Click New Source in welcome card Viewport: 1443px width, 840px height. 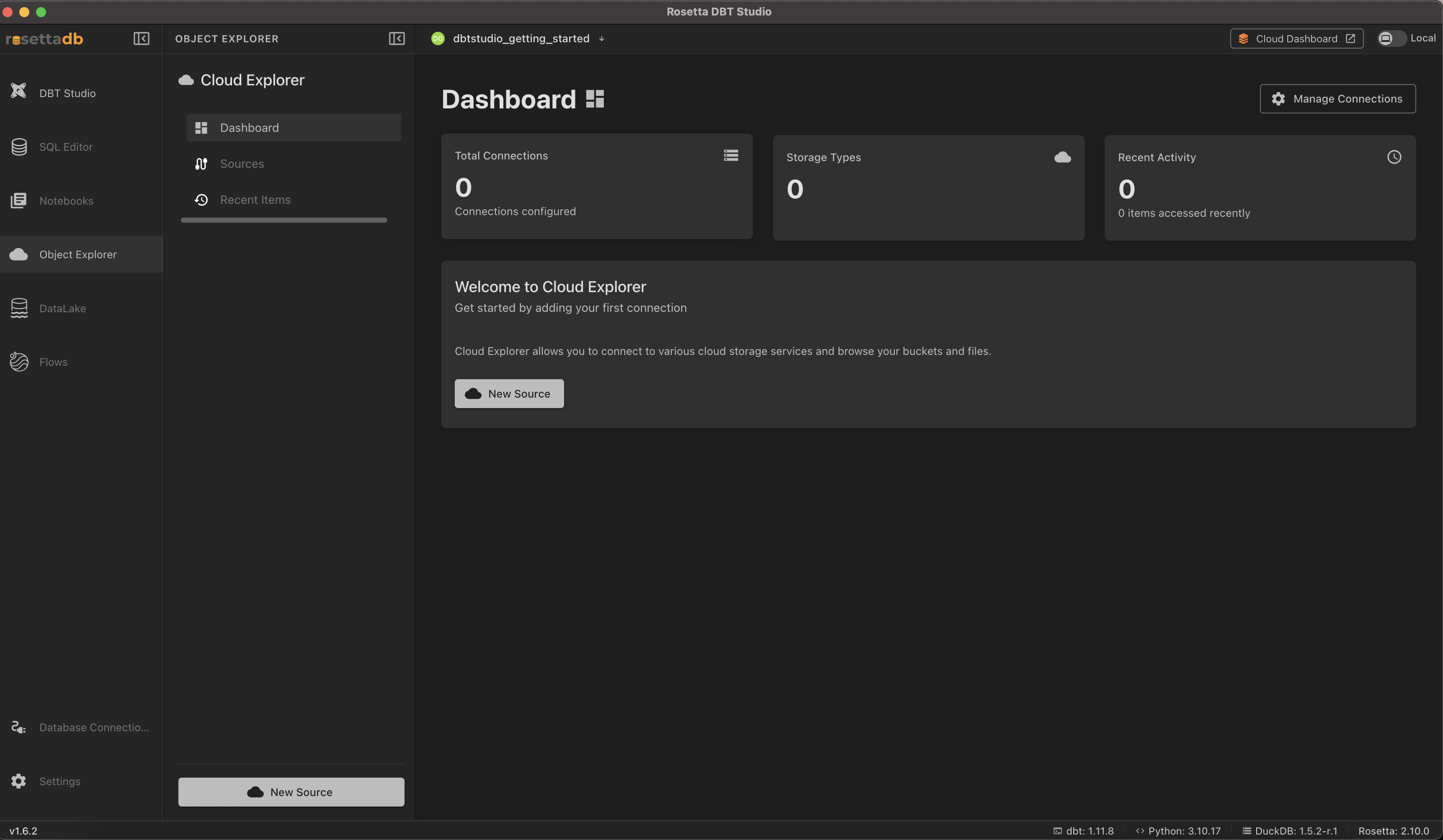pyautogui.click(x=509, y=394)
